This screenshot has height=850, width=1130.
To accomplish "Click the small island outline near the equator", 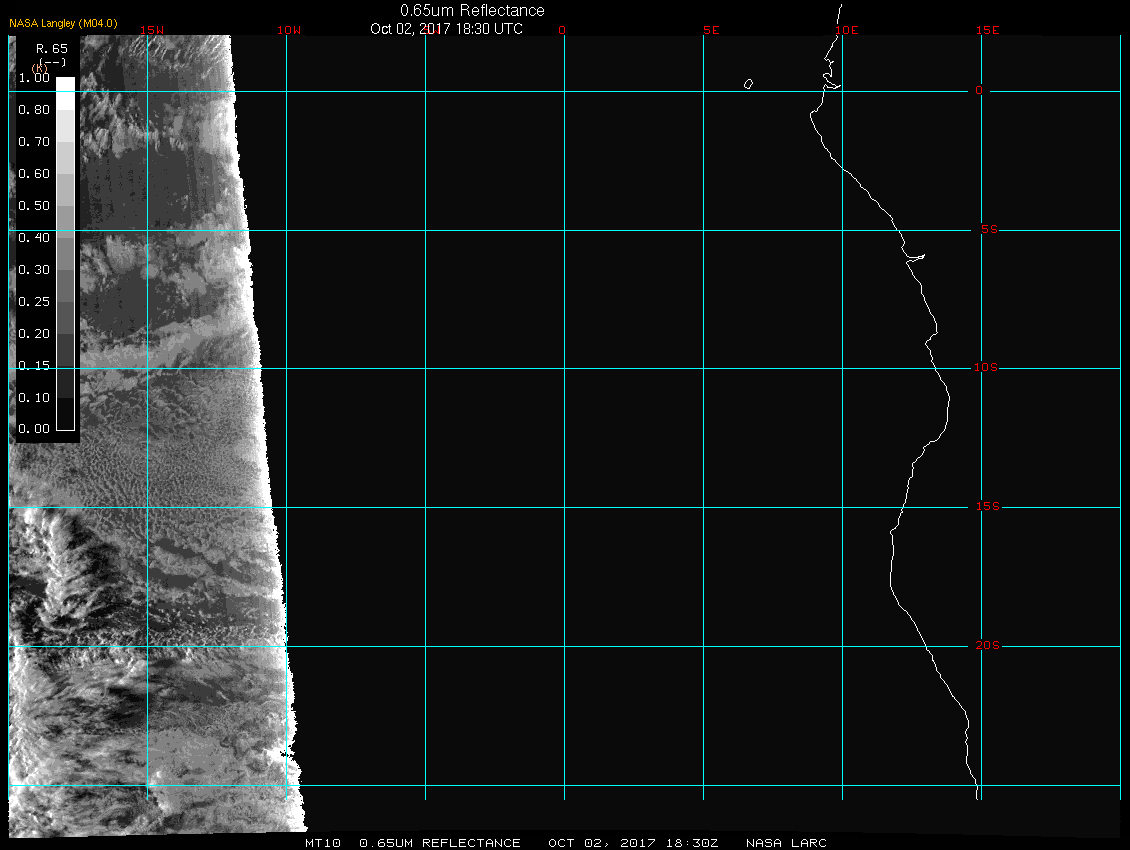I will point(748,84).
